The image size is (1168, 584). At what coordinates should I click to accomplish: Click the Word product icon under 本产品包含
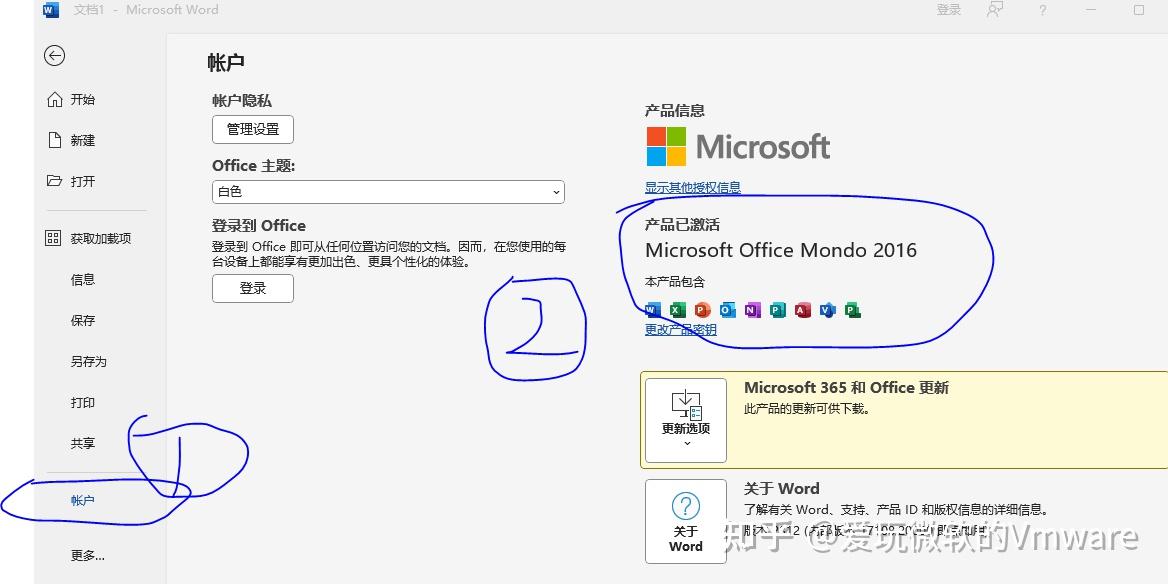pyautogui.click(x=653, y=310)
